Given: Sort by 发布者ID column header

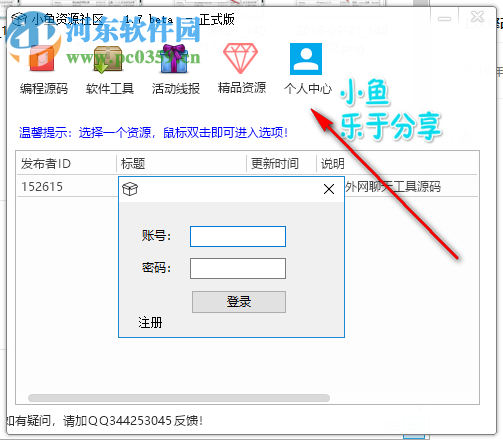Looking at the screenshot, I should (x=67, y=163).
